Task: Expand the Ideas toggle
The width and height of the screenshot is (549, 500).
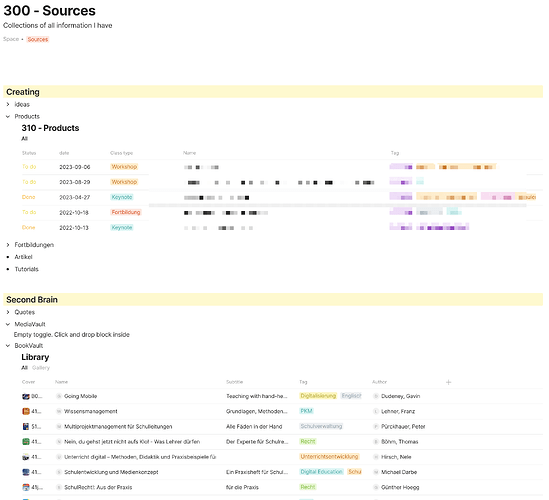Action: [8, 104]
